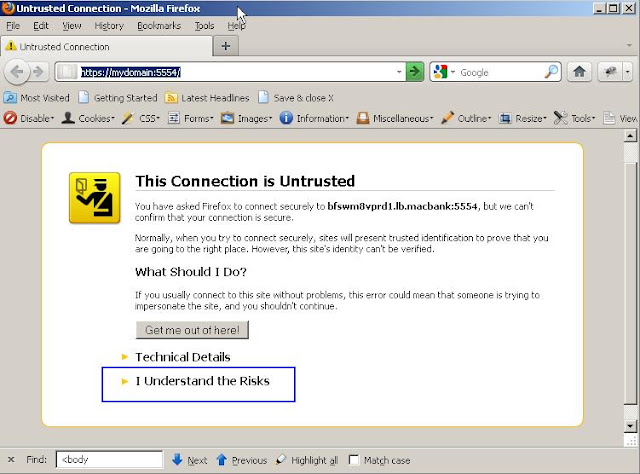Image resolution: width=640 pixels, height=474 pixels.
Task: Expand Technical Details section
Action: point(176,357)
